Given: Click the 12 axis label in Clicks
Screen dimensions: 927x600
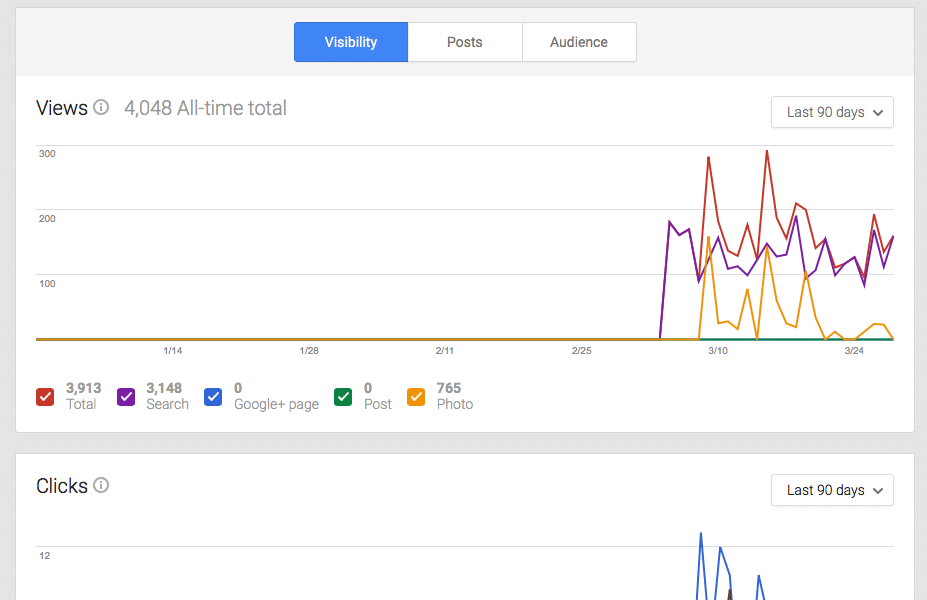Looking at the screenshot, I should pyautogui.click(x=45, y=556).
